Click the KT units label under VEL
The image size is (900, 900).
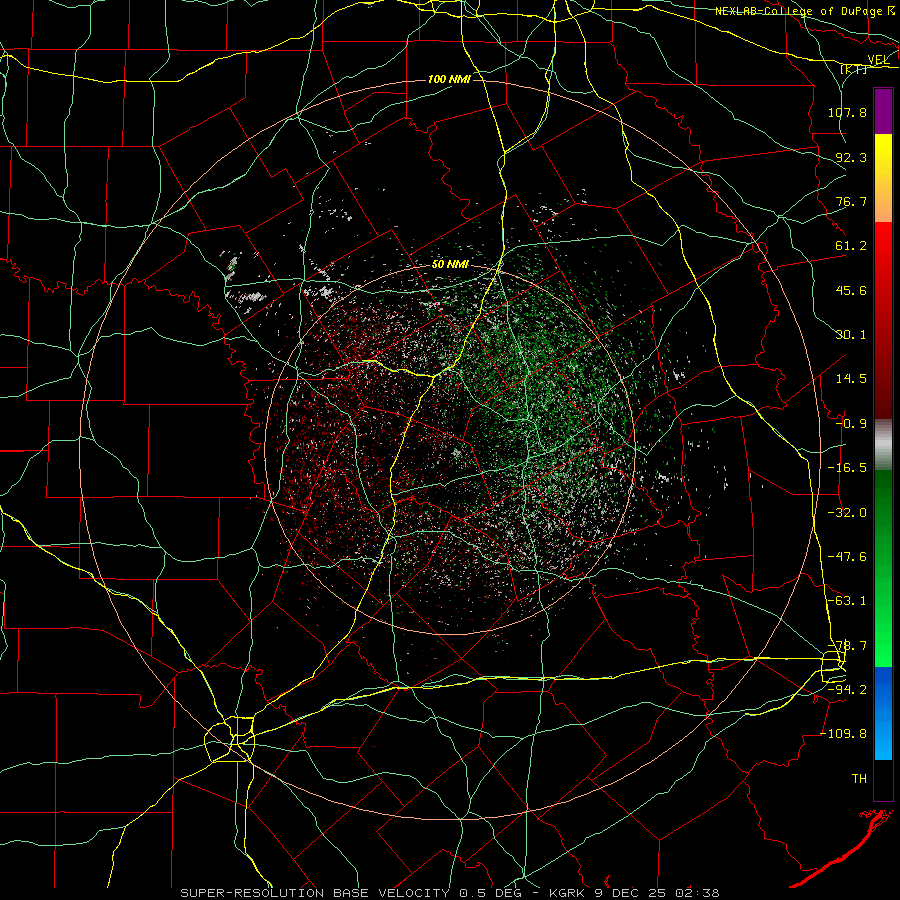pos(854,69)
